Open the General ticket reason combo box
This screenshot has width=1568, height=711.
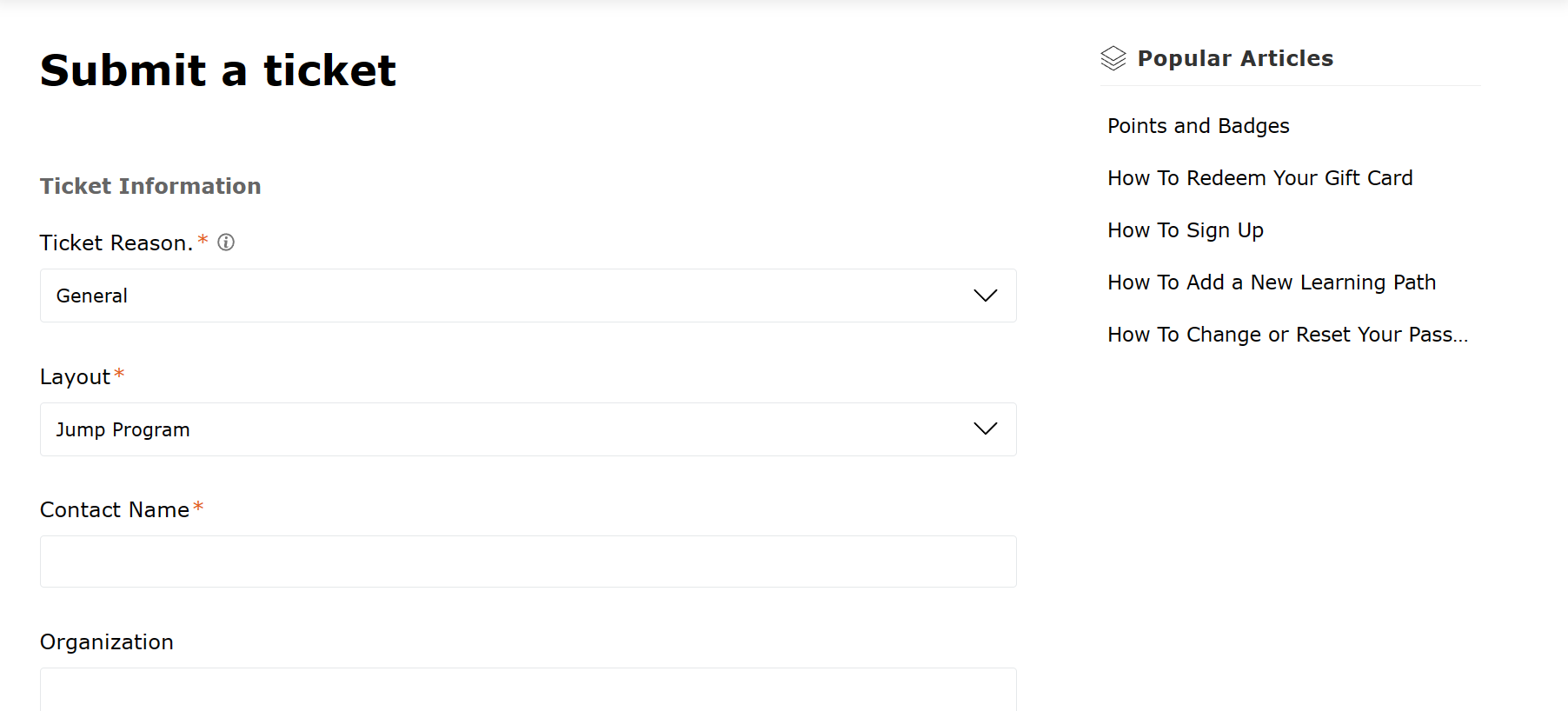(x=528, y=296)
